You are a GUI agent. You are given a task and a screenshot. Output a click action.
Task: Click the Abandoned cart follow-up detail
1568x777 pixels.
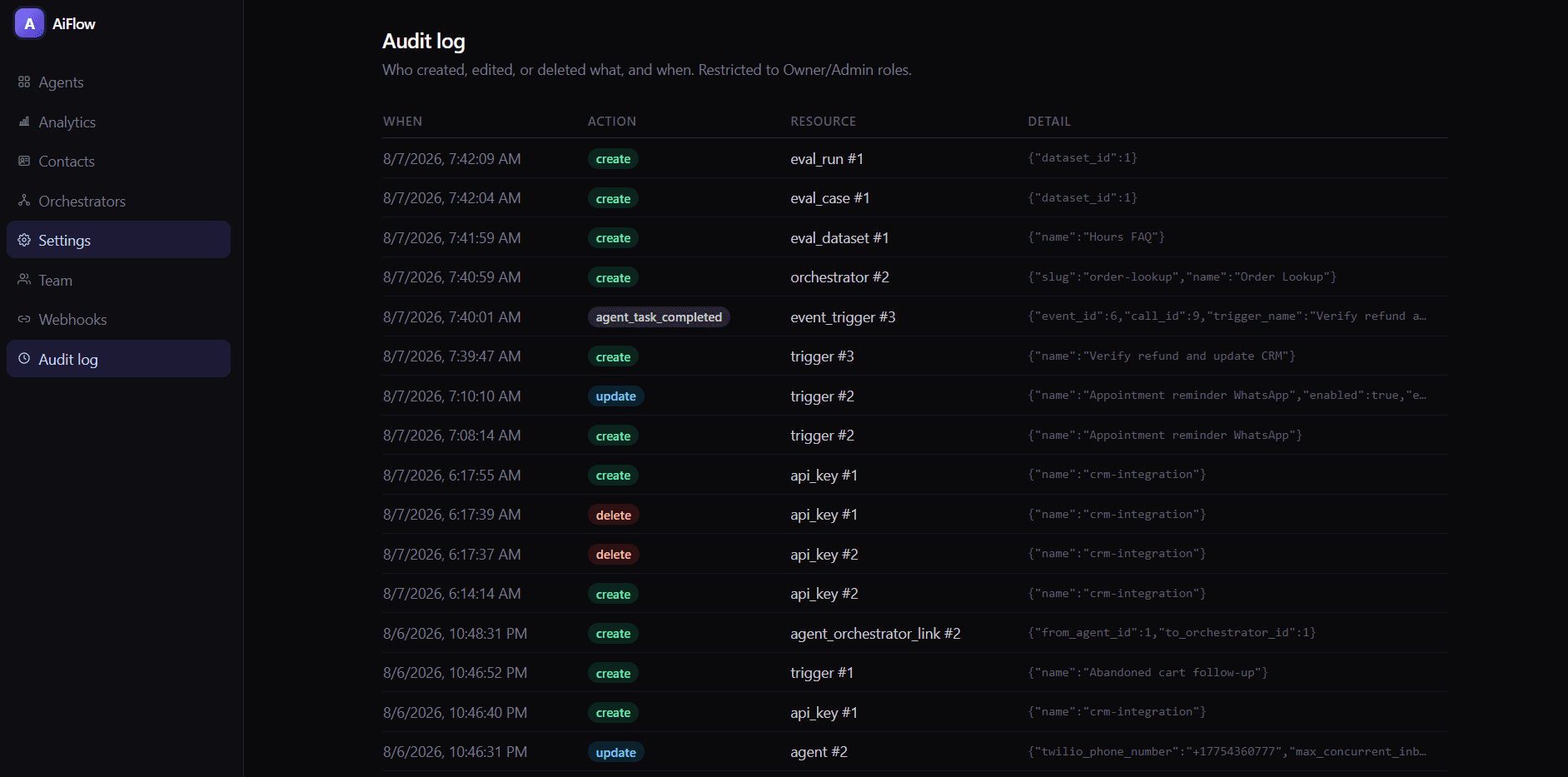[x=1147, y=673]
